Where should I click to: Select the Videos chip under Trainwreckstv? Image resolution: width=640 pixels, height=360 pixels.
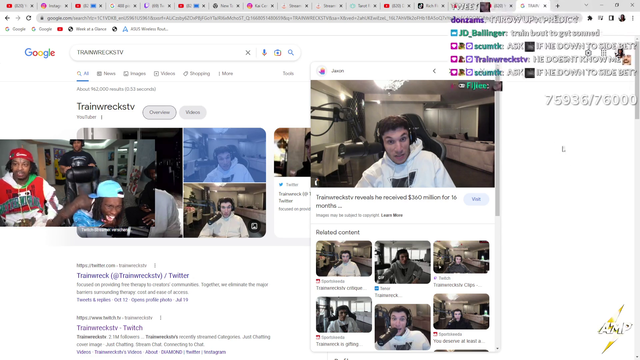tap(193, 112)
